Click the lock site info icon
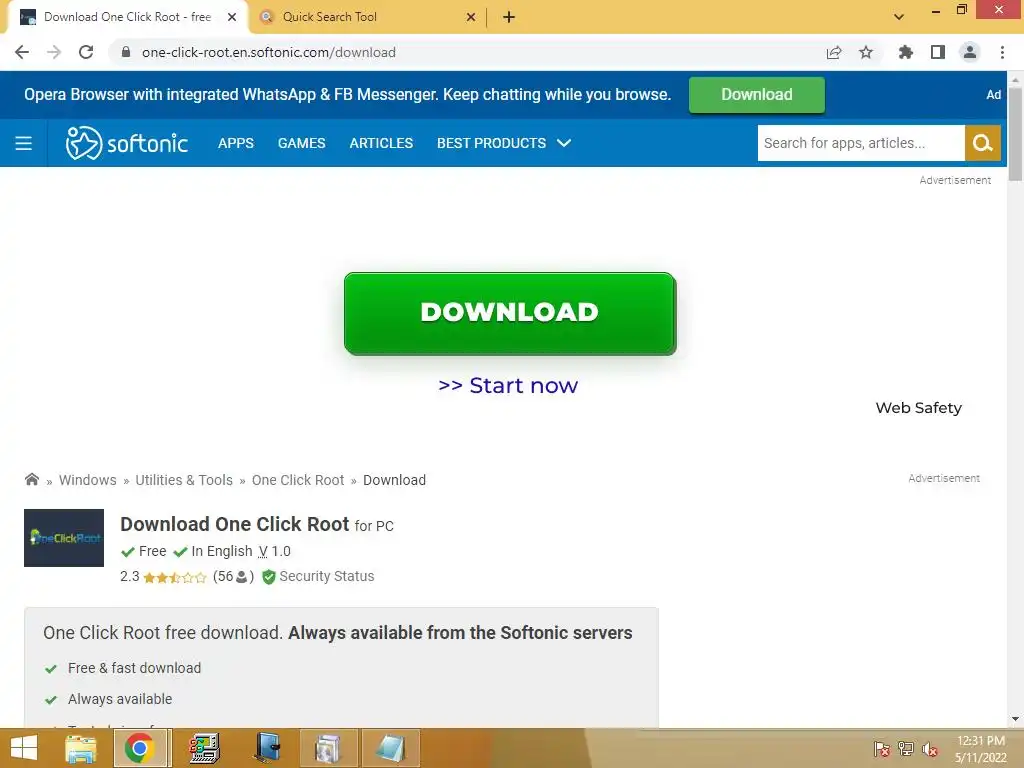 pyautogui.click(x=126, y=52)
